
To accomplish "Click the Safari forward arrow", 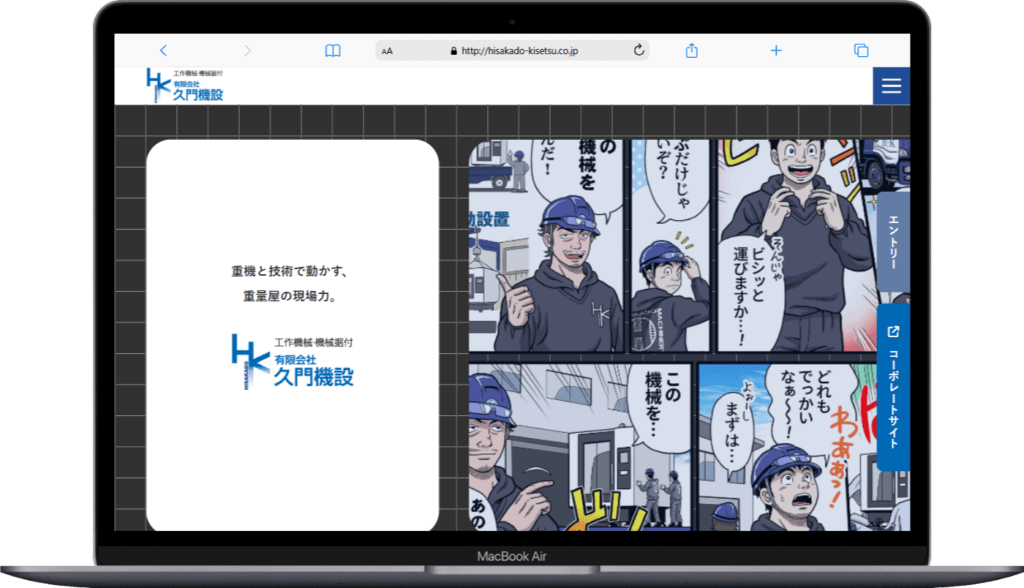I will coord(247,50).
